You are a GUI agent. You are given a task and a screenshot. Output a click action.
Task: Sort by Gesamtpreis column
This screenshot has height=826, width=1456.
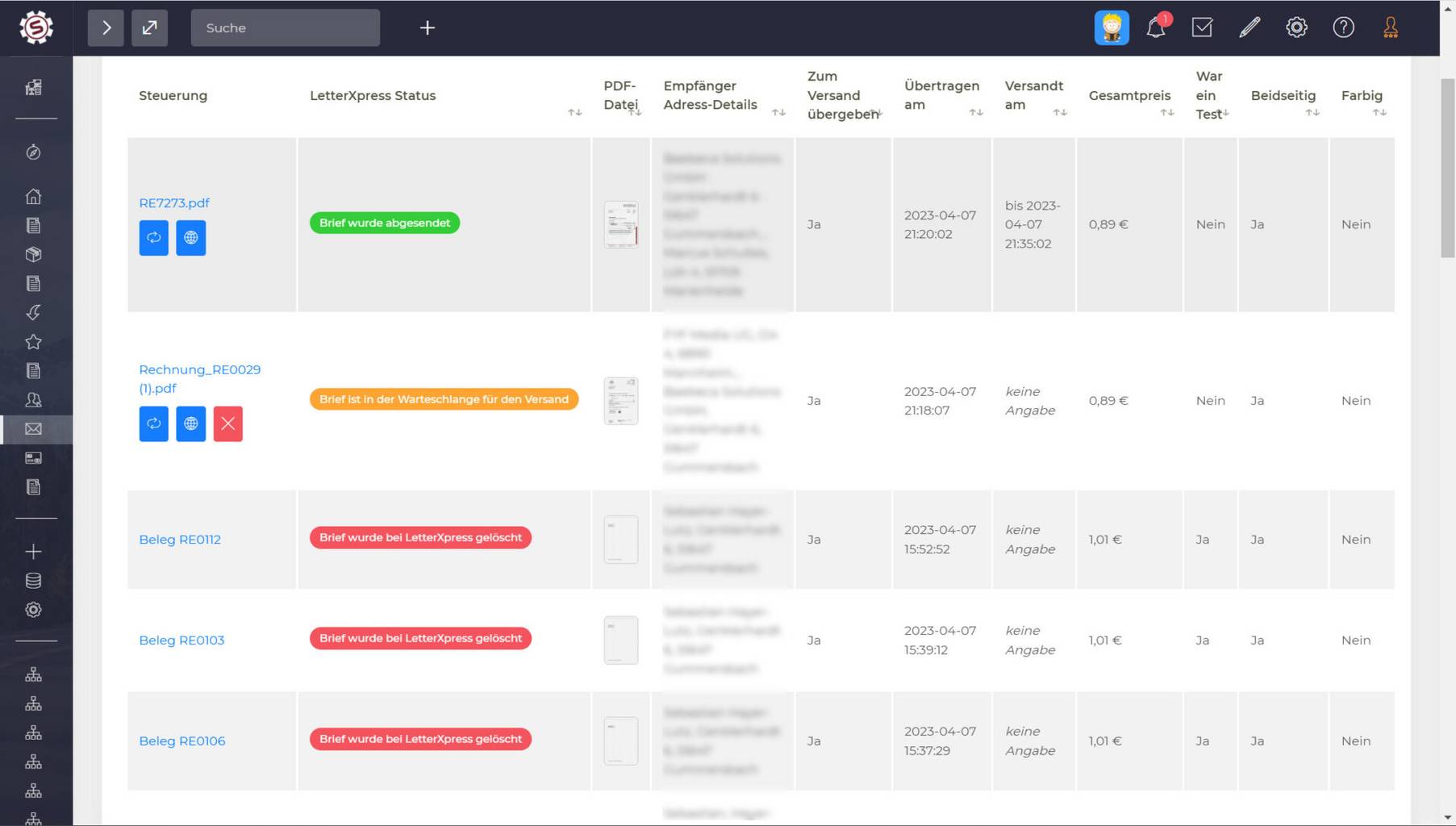coord(1166,112)
